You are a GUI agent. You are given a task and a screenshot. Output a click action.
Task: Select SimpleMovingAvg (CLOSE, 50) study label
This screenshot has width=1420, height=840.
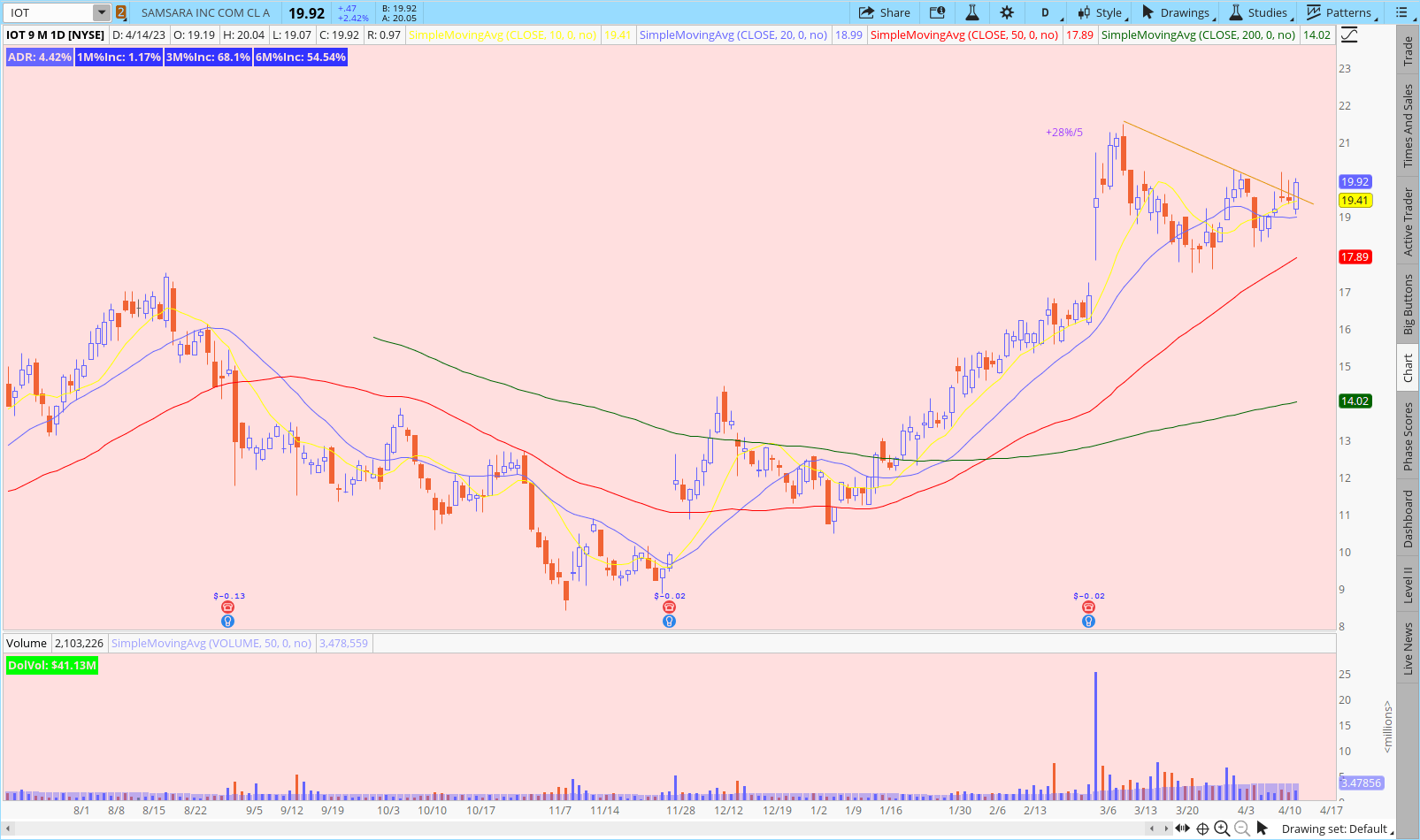964,34
